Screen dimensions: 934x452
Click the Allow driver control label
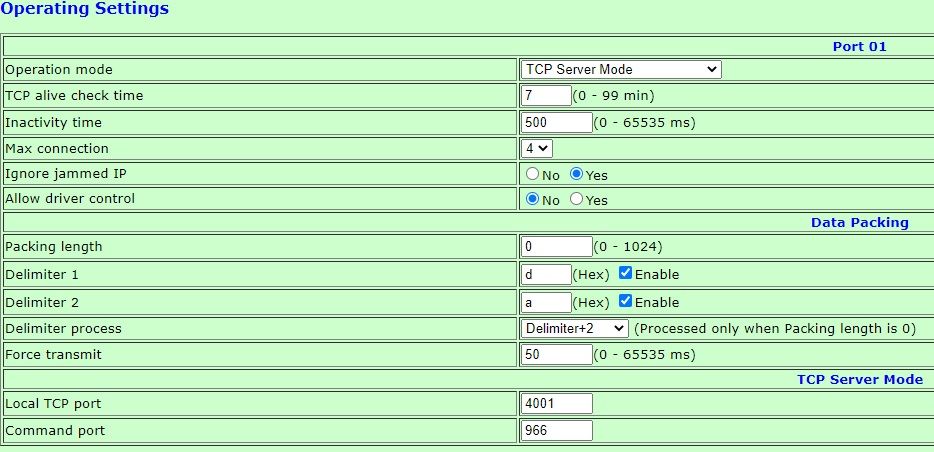pos(70,198)
